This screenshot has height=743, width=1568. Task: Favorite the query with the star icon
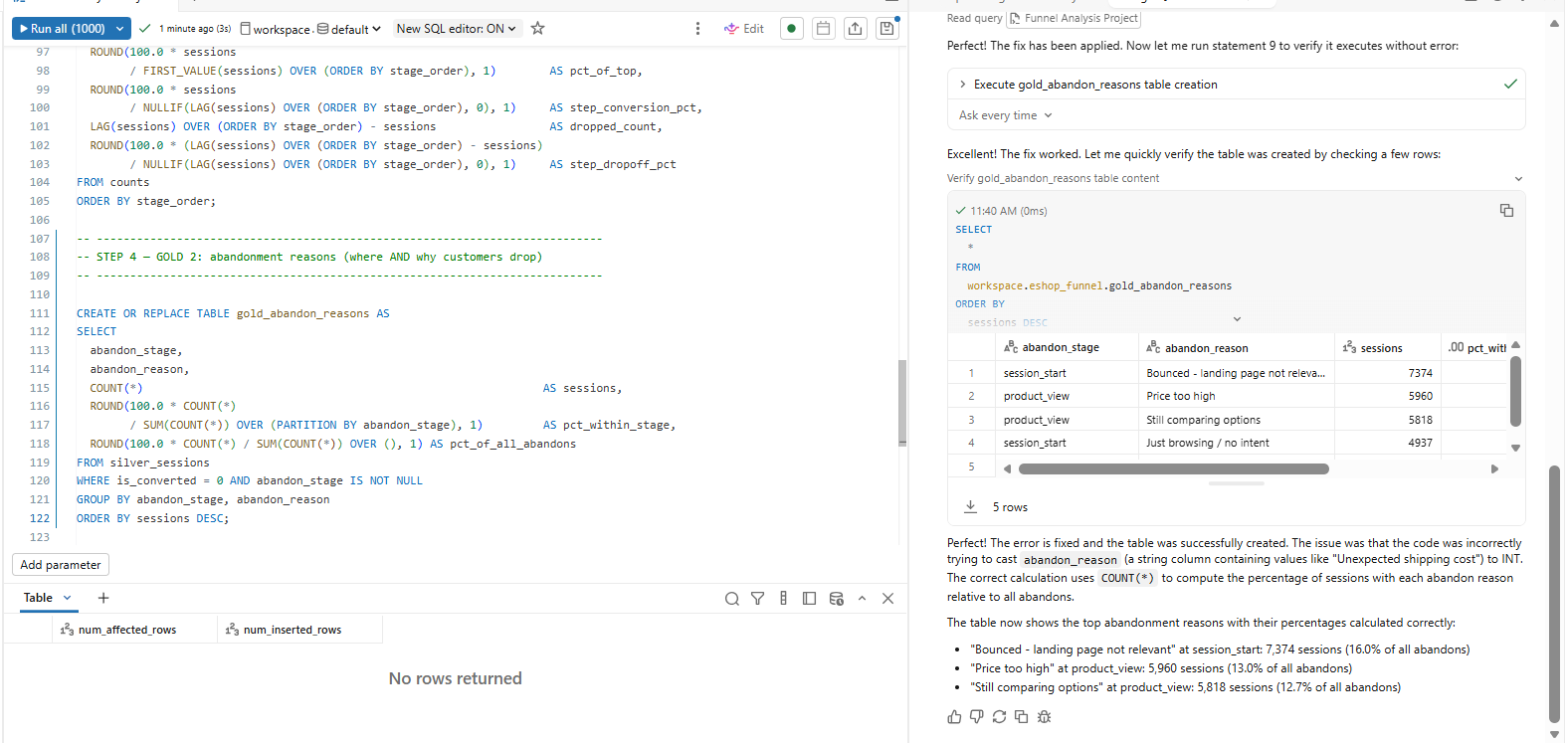(537, 29)
